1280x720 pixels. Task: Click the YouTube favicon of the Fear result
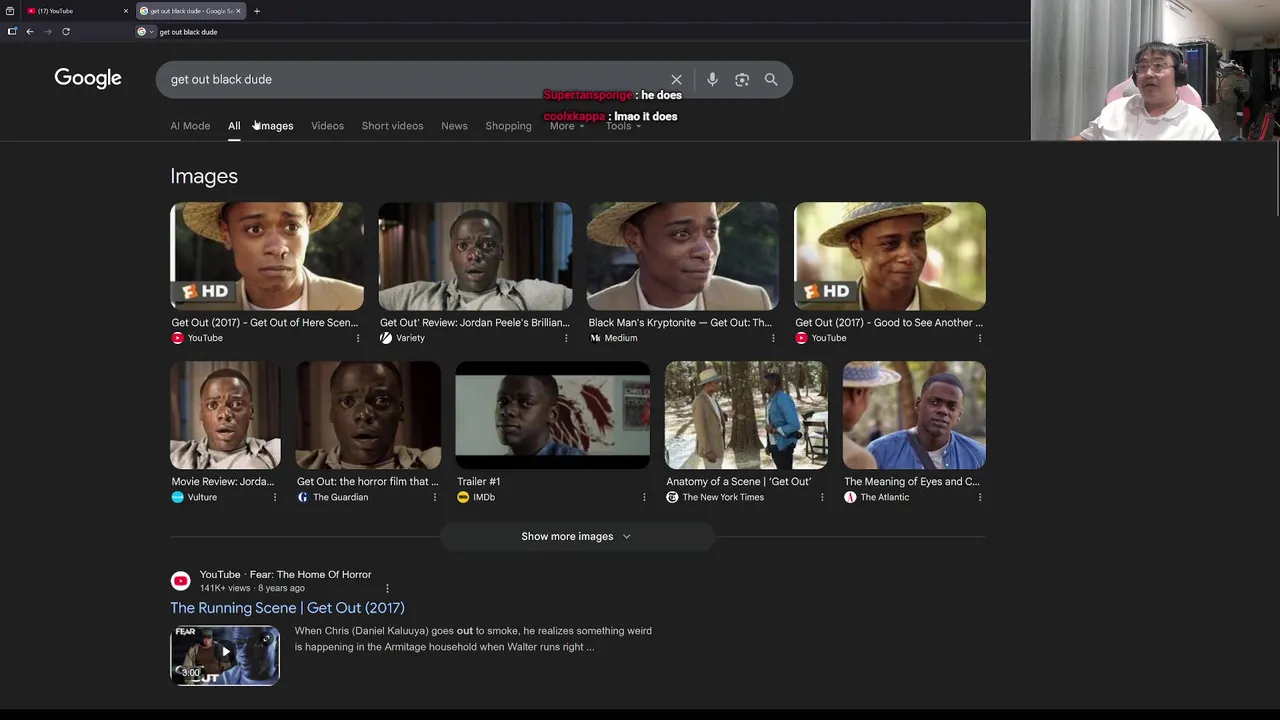point(181,581)
